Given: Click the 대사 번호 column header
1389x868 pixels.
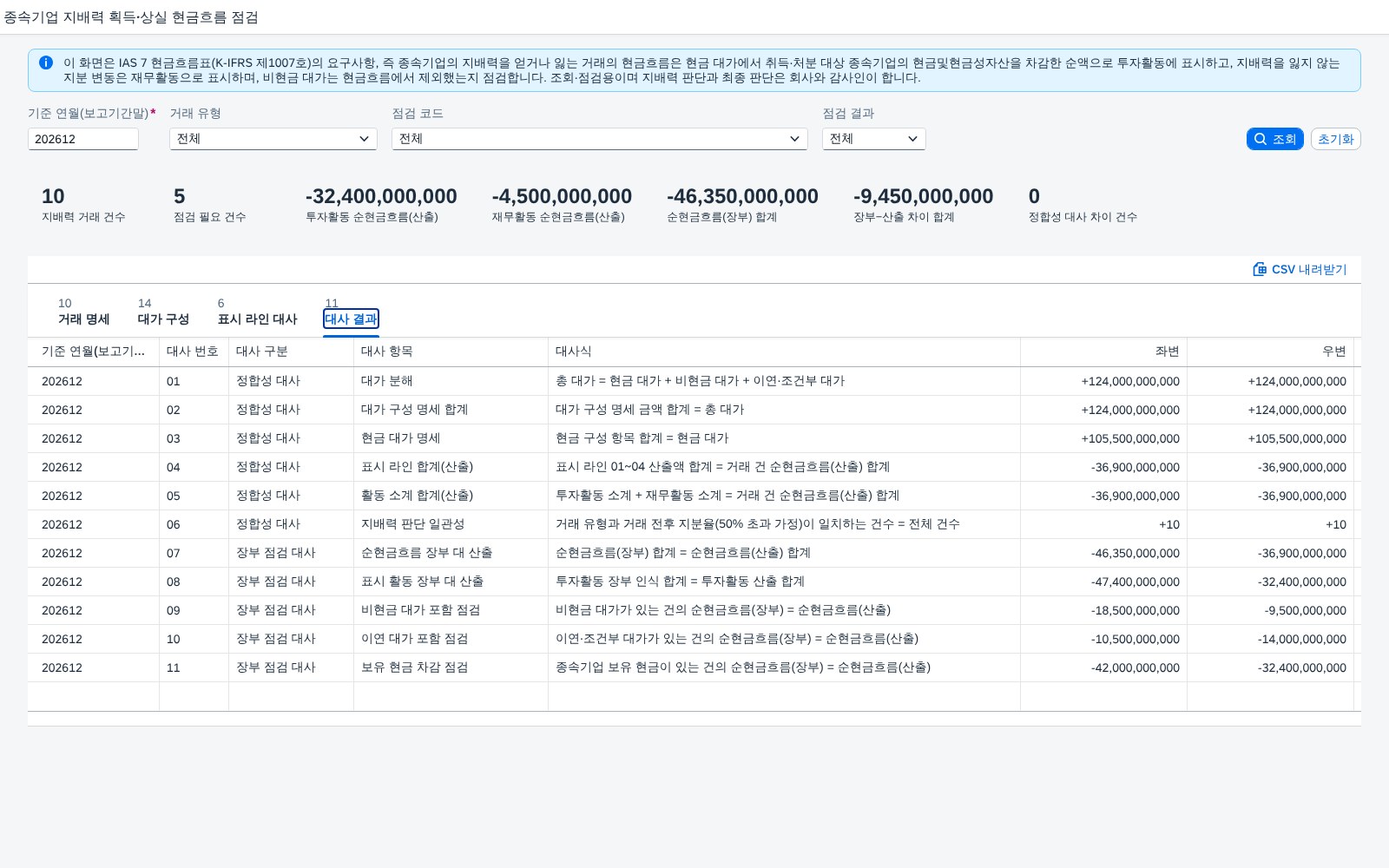Looking at the screenshot, I should 193,352.
